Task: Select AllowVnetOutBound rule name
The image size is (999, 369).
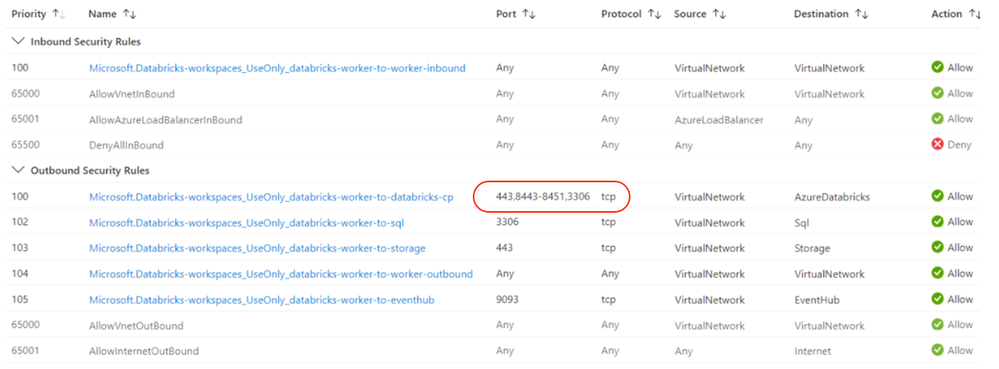Action: click(136, 326)
